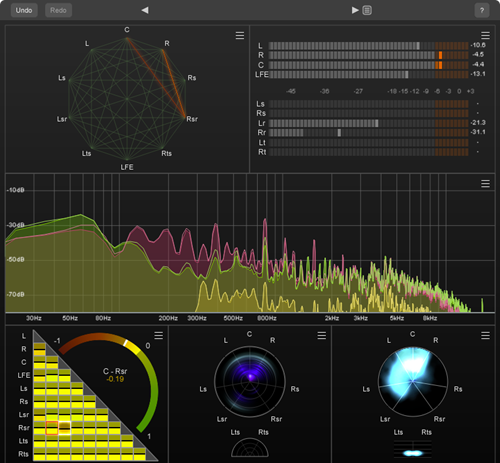Image resolution: width=500 pixels, height=463 pixels.
Task: Select the Rsr node in connection graph
Action: click(185, 117)
